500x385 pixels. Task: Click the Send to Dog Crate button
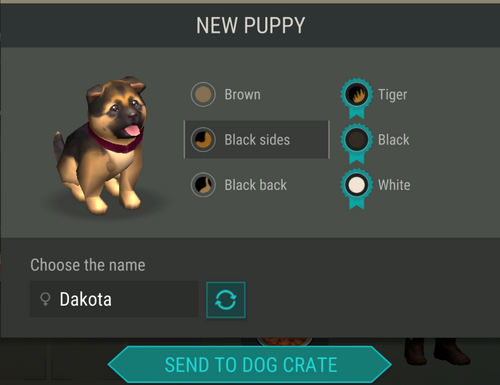coord(250,364)
